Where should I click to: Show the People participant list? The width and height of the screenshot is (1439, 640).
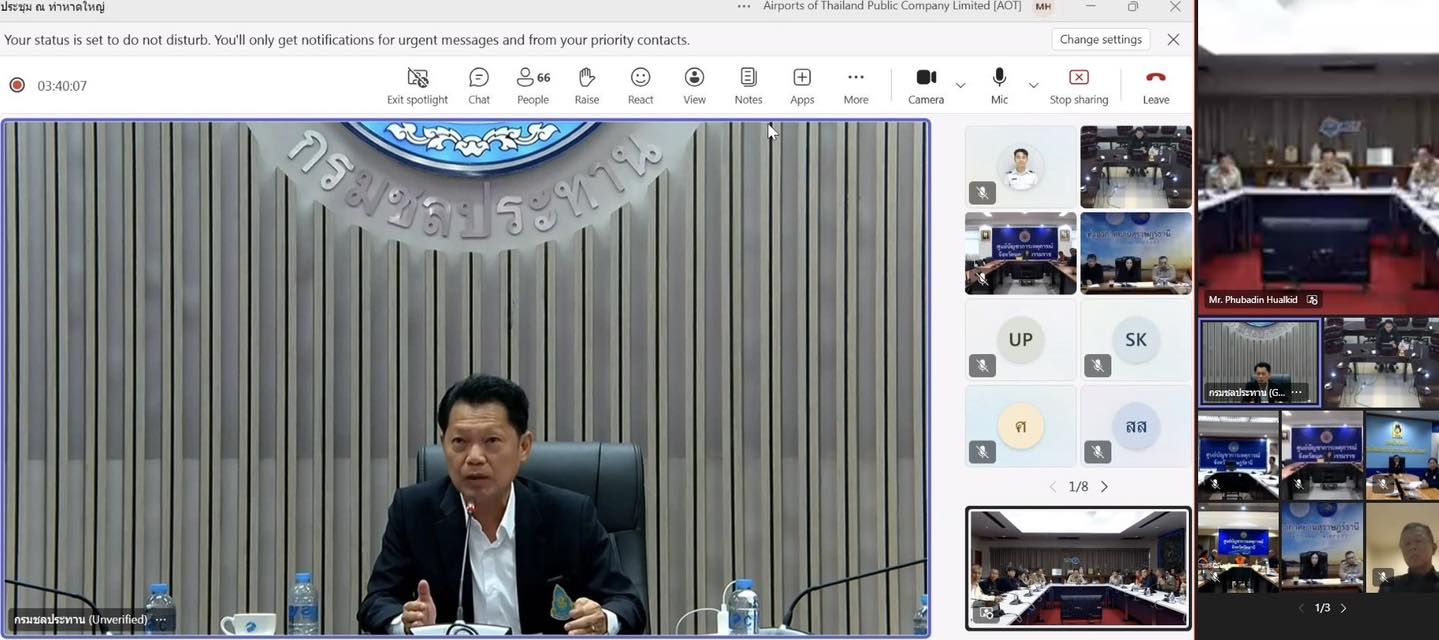532,85
